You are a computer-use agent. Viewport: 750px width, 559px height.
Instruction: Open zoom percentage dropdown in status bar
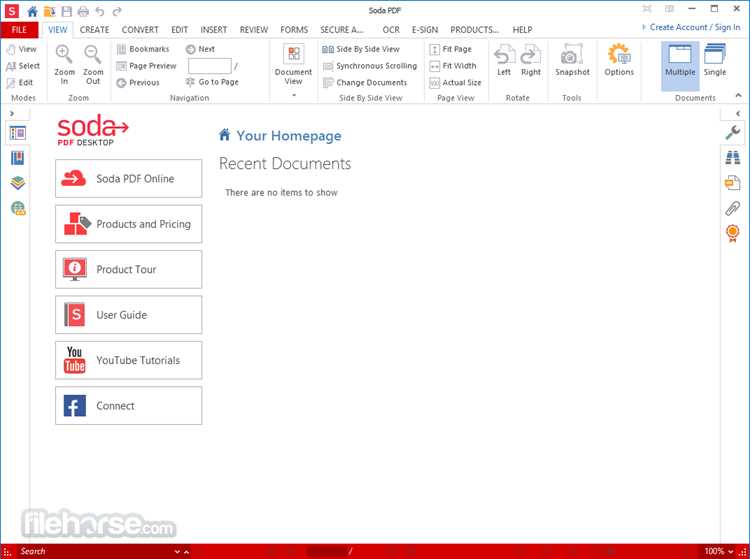click(730, 551)
